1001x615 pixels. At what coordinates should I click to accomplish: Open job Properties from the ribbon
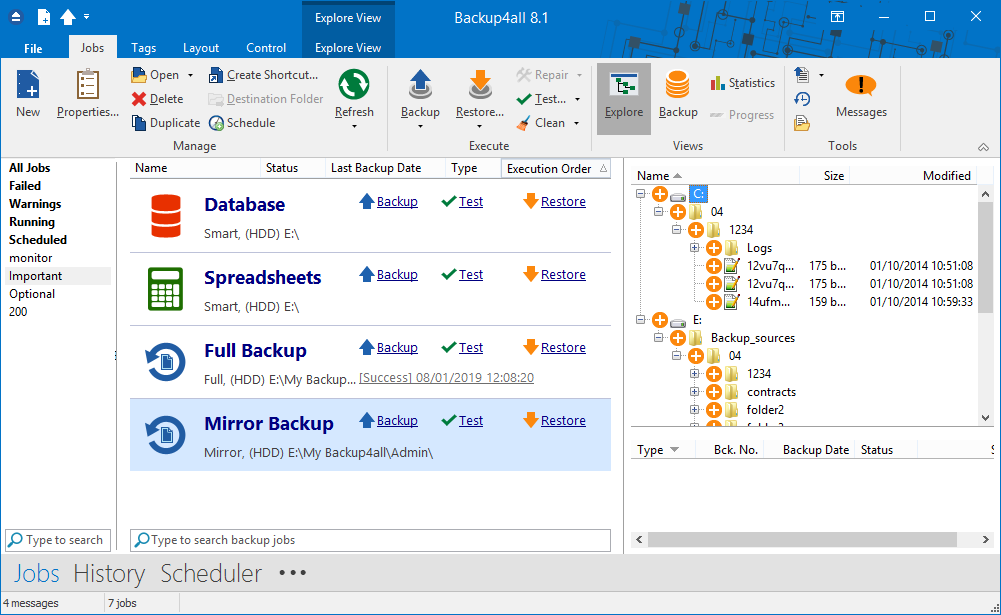(x=87, y=87)
